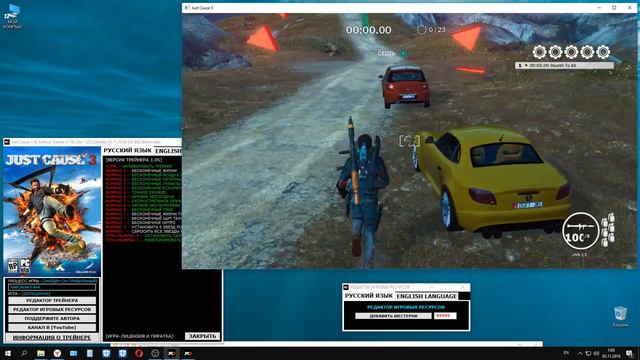Click the last gear icon in game HUD

pos(603,52)
